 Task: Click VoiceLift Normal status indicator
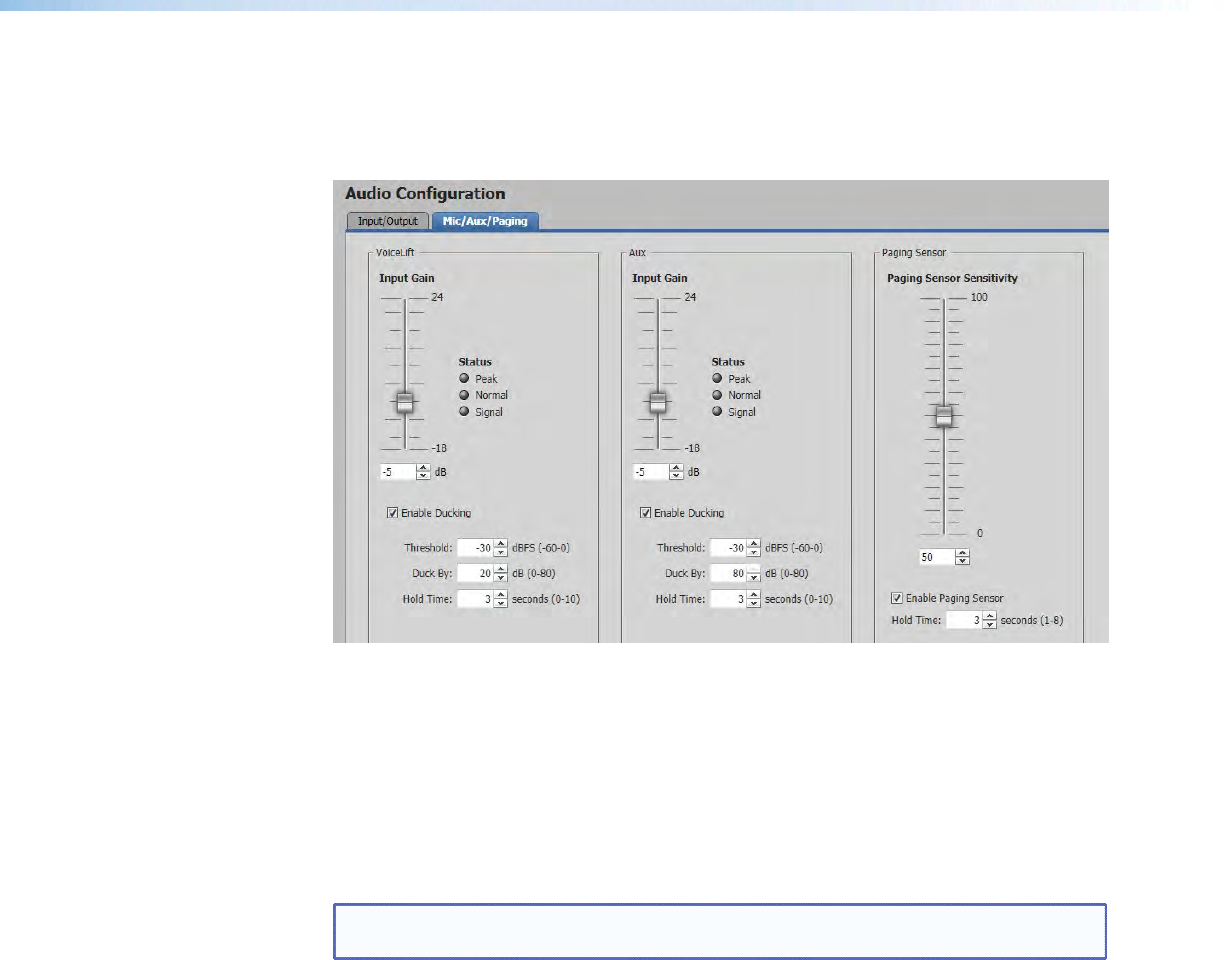click(464, 394)
